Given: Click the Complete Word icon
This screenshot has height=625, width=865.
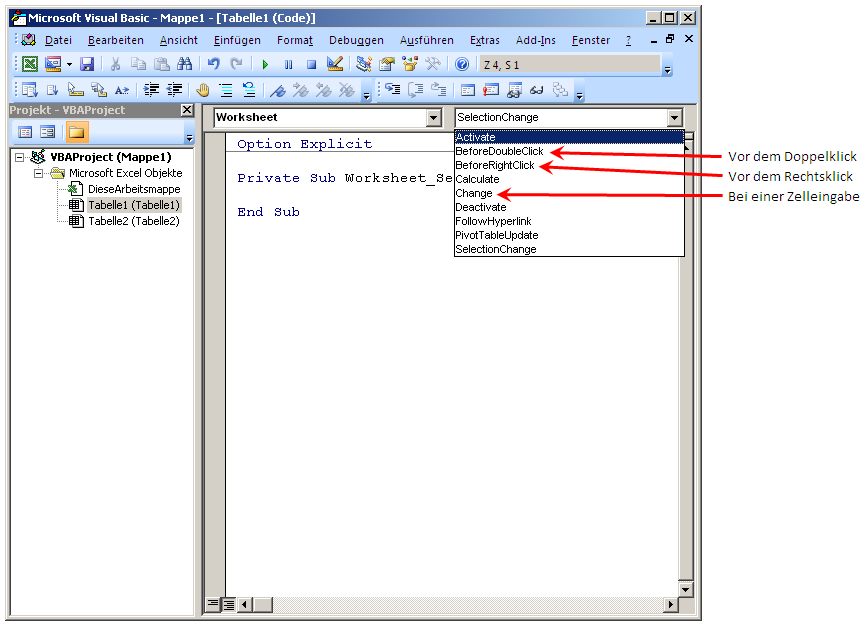Looking at the screenshot, I should pos(122,89).
